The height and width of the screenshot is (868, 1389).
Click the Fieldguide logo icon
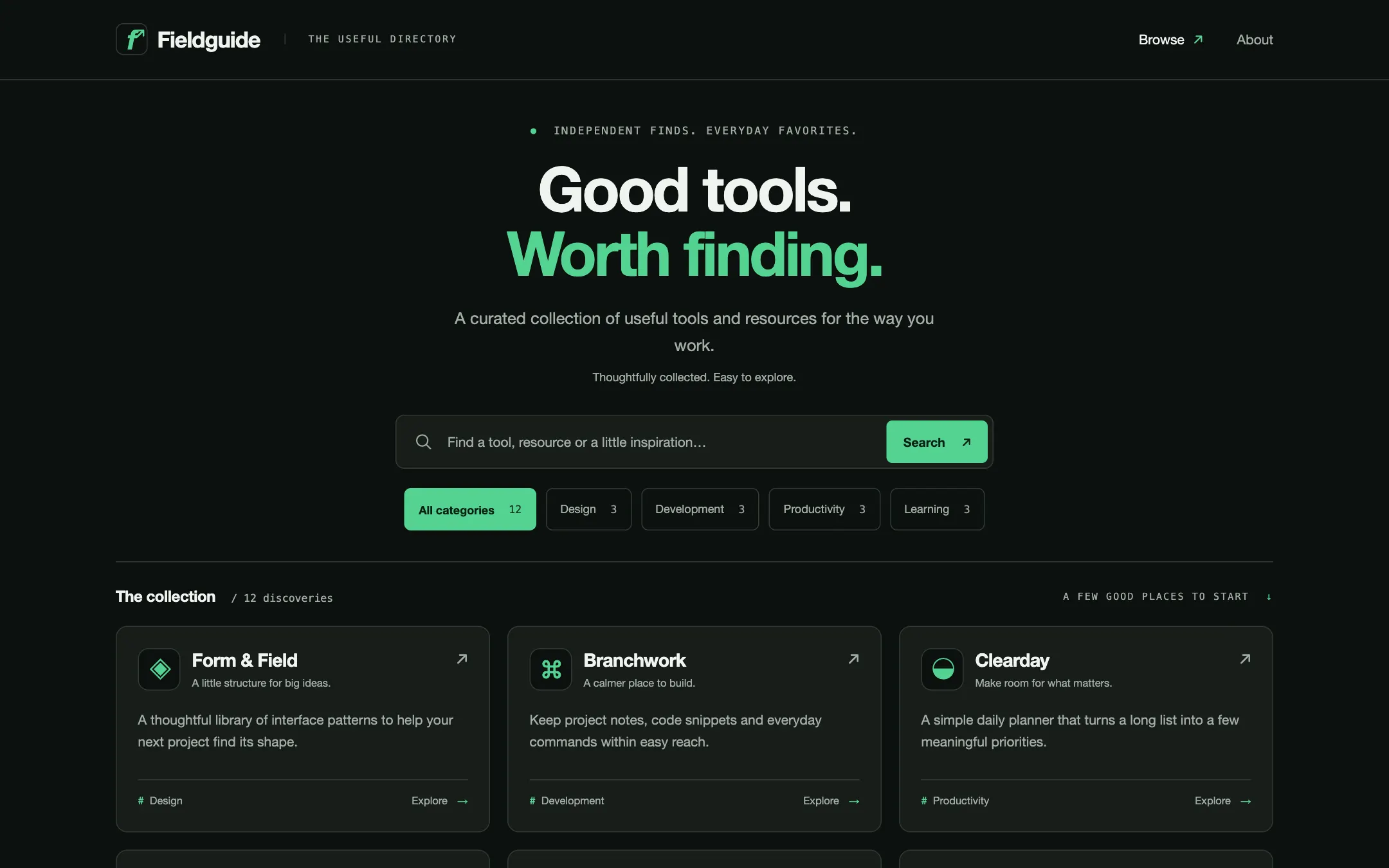pyautogui.click(x=132, y=39)
